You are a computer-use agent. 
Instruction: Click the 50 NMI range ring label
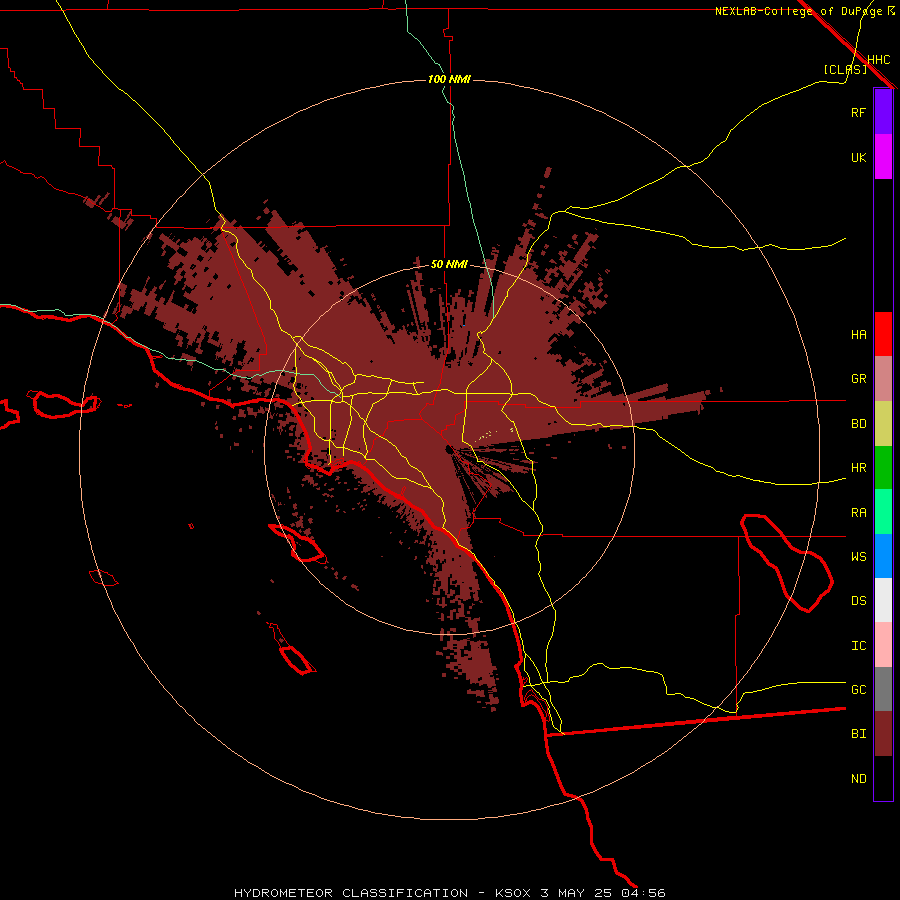[449, 265]
